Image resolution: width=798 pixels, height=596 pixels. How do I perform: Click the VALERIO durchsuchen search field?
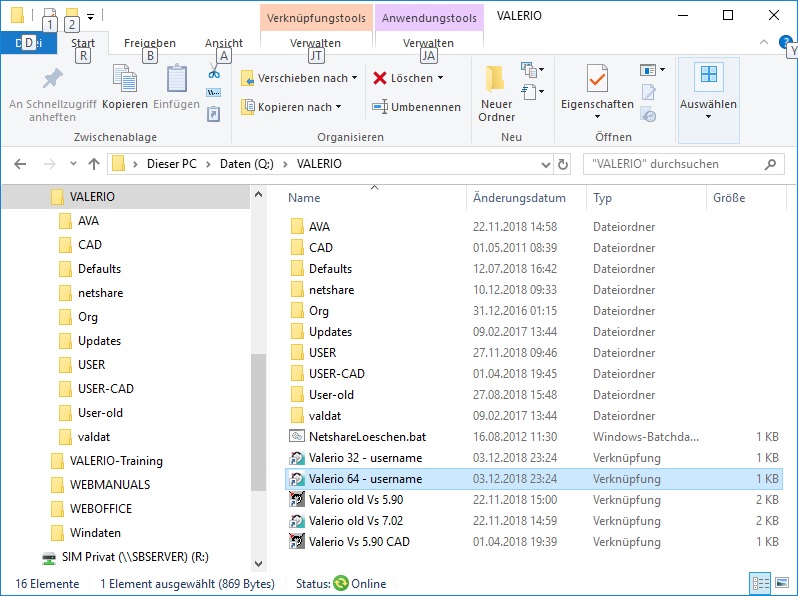(670, 164)
